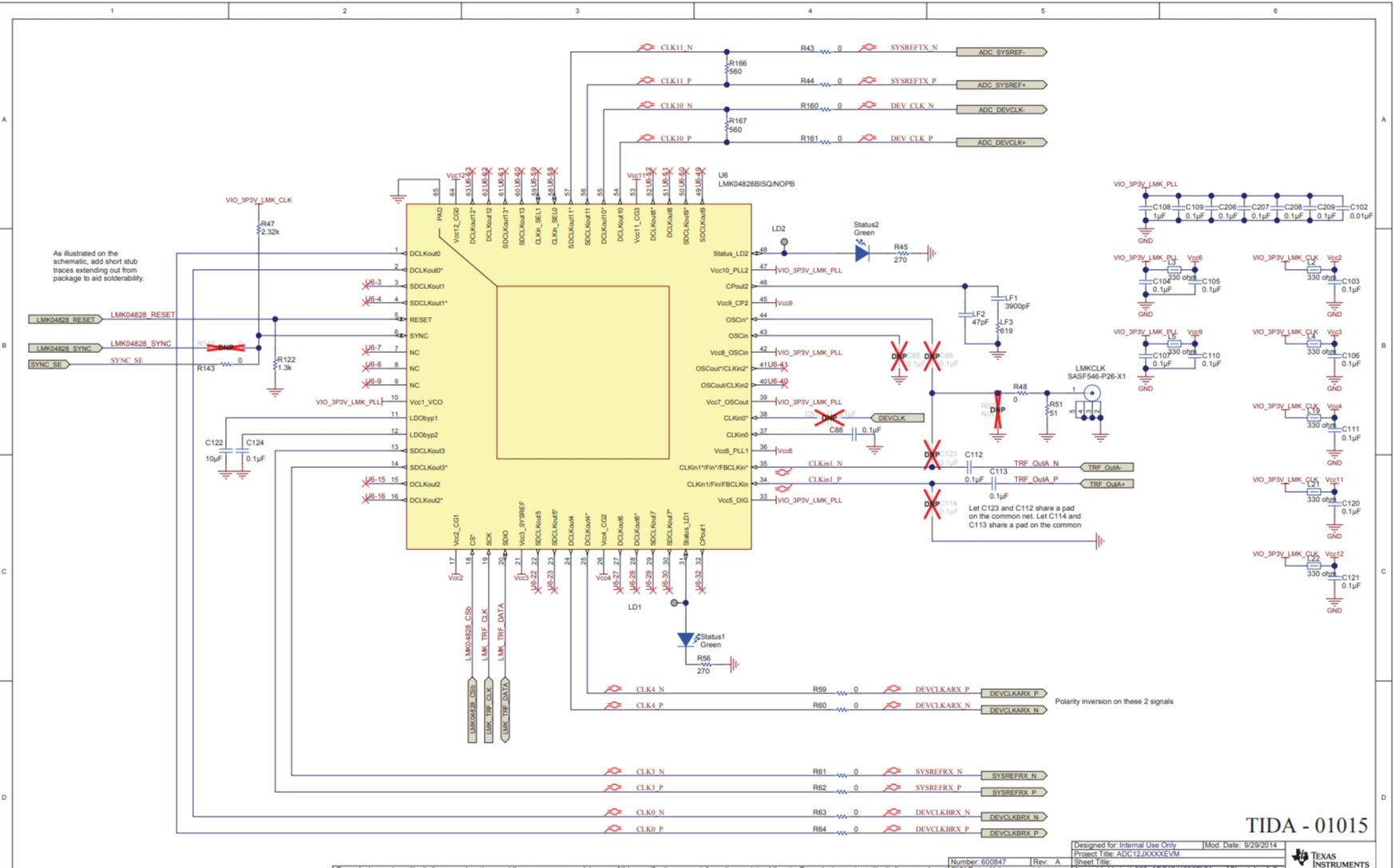Click the Status2 green LED symbol
This screenshot has width=1395, height=868.
[862, 253]
